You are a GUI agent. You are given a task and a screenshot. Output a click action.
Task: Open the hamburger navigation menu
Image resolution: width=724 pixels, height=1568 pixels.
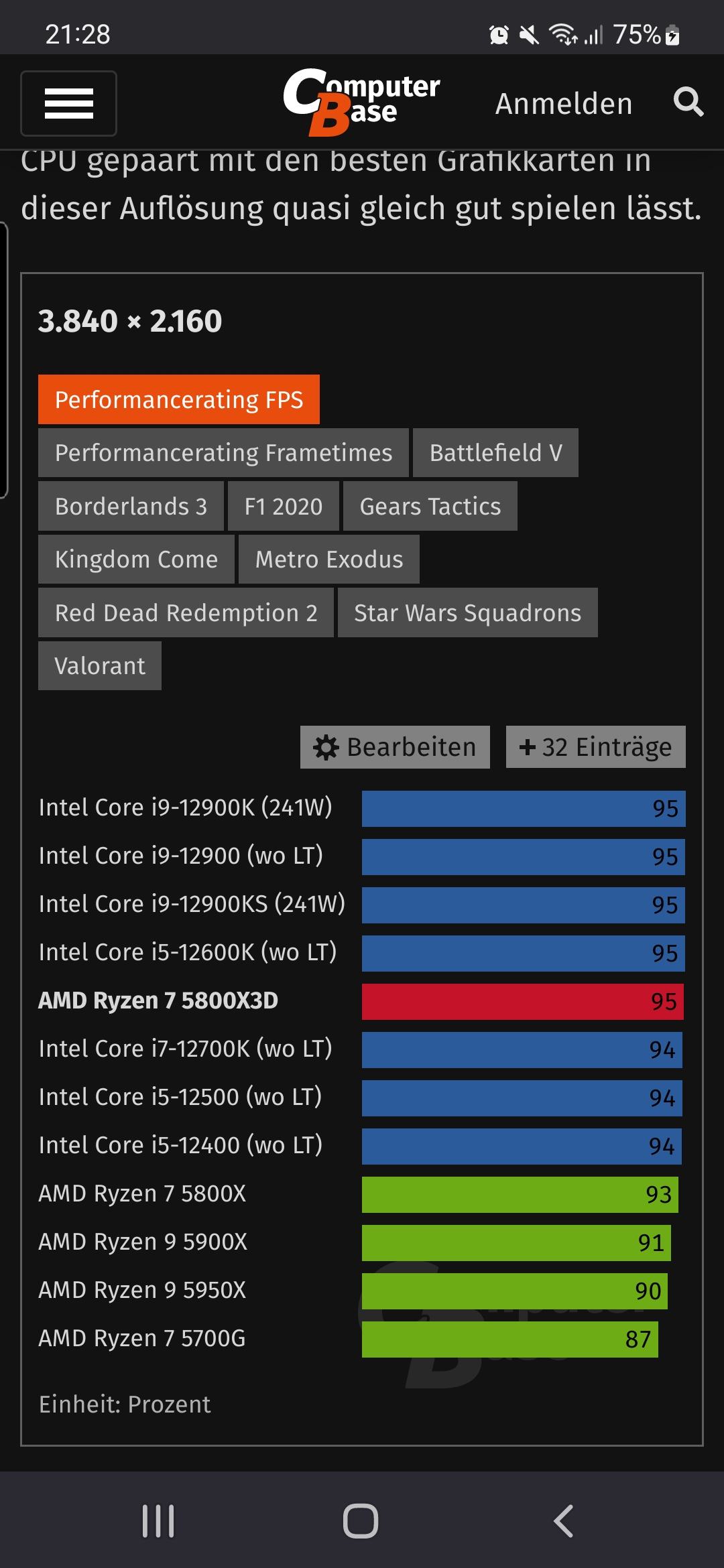click(69, 103)
